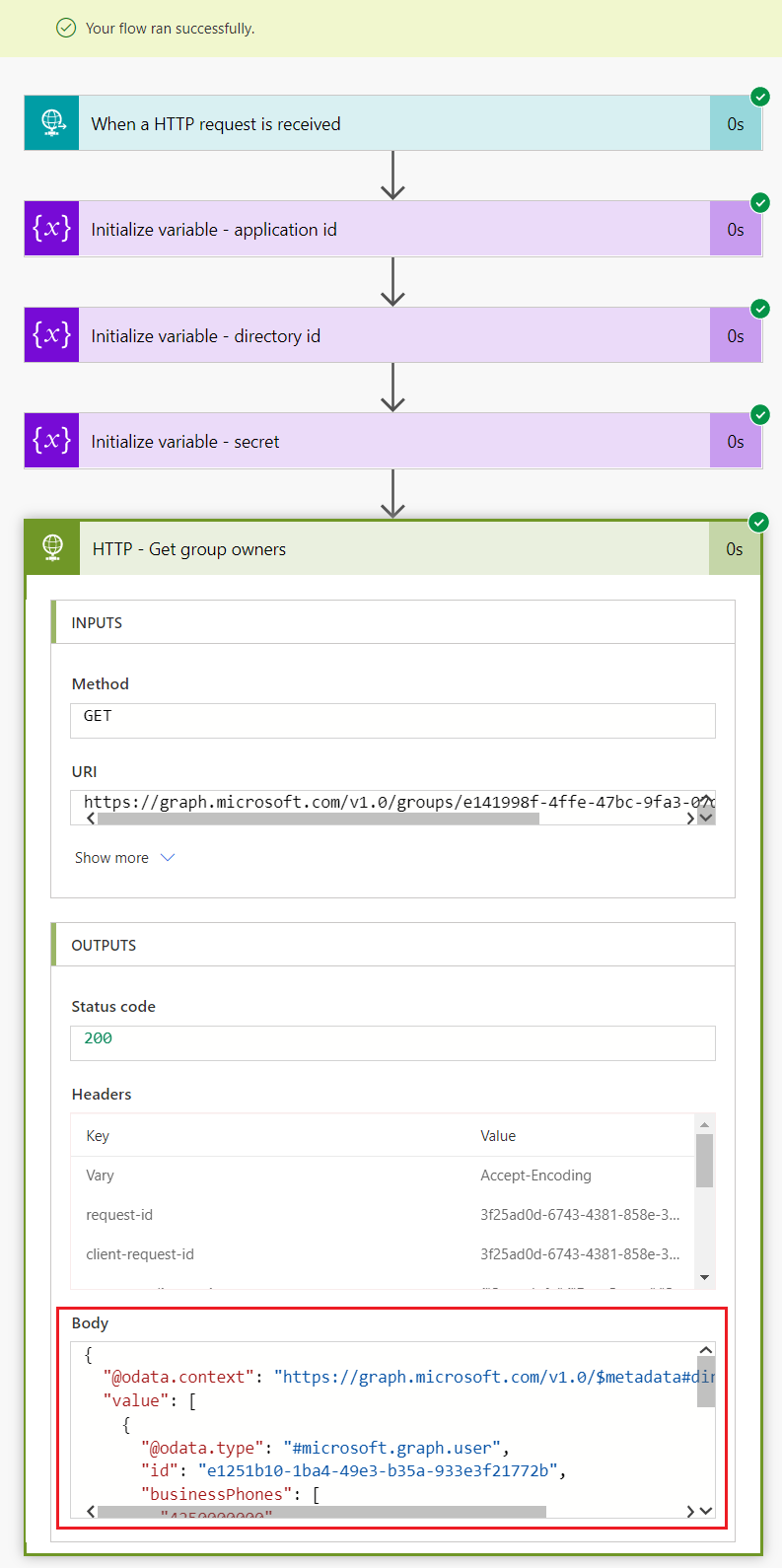Viewport: 782px width, 1568px height.
Task: Expand the Show more inputs chevron
Action: pyautogui.click(x=168, y=858)
